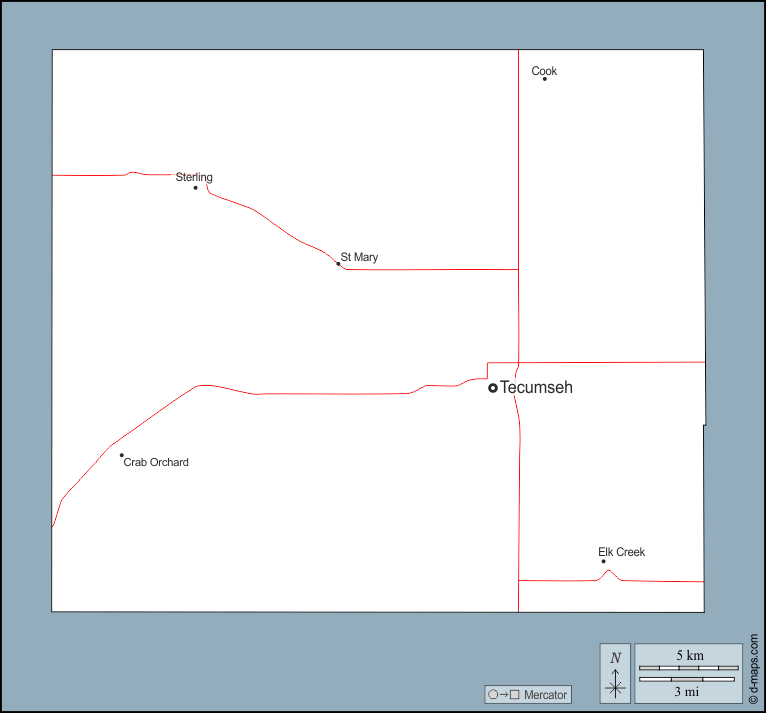This screenshot has height=713, width=766.
Task: Select the Cook town label
Action: [544, 71]
